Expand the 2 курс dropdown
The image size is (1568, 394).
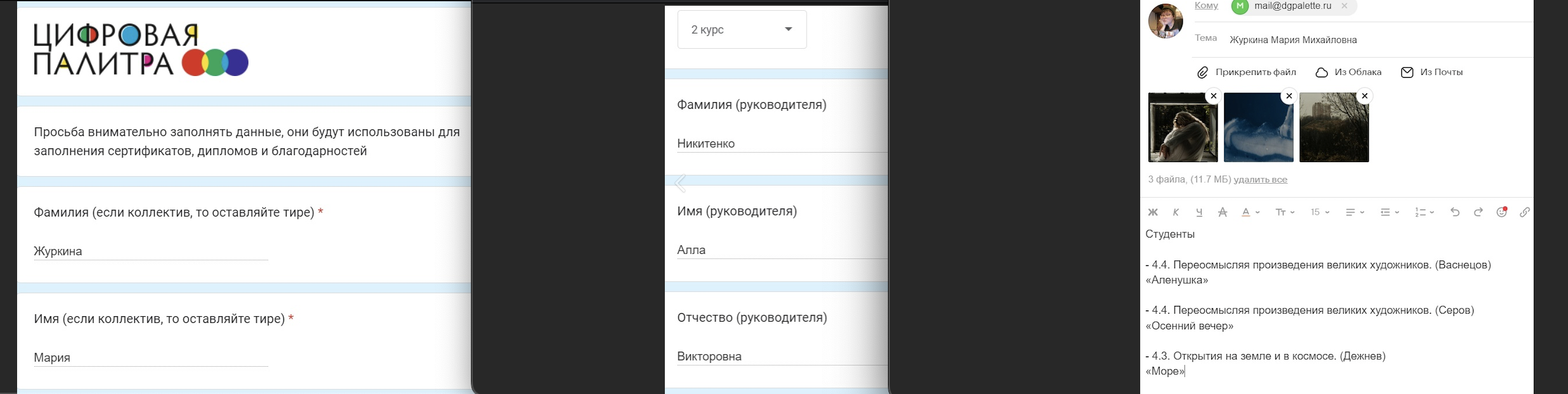point(742,30)
